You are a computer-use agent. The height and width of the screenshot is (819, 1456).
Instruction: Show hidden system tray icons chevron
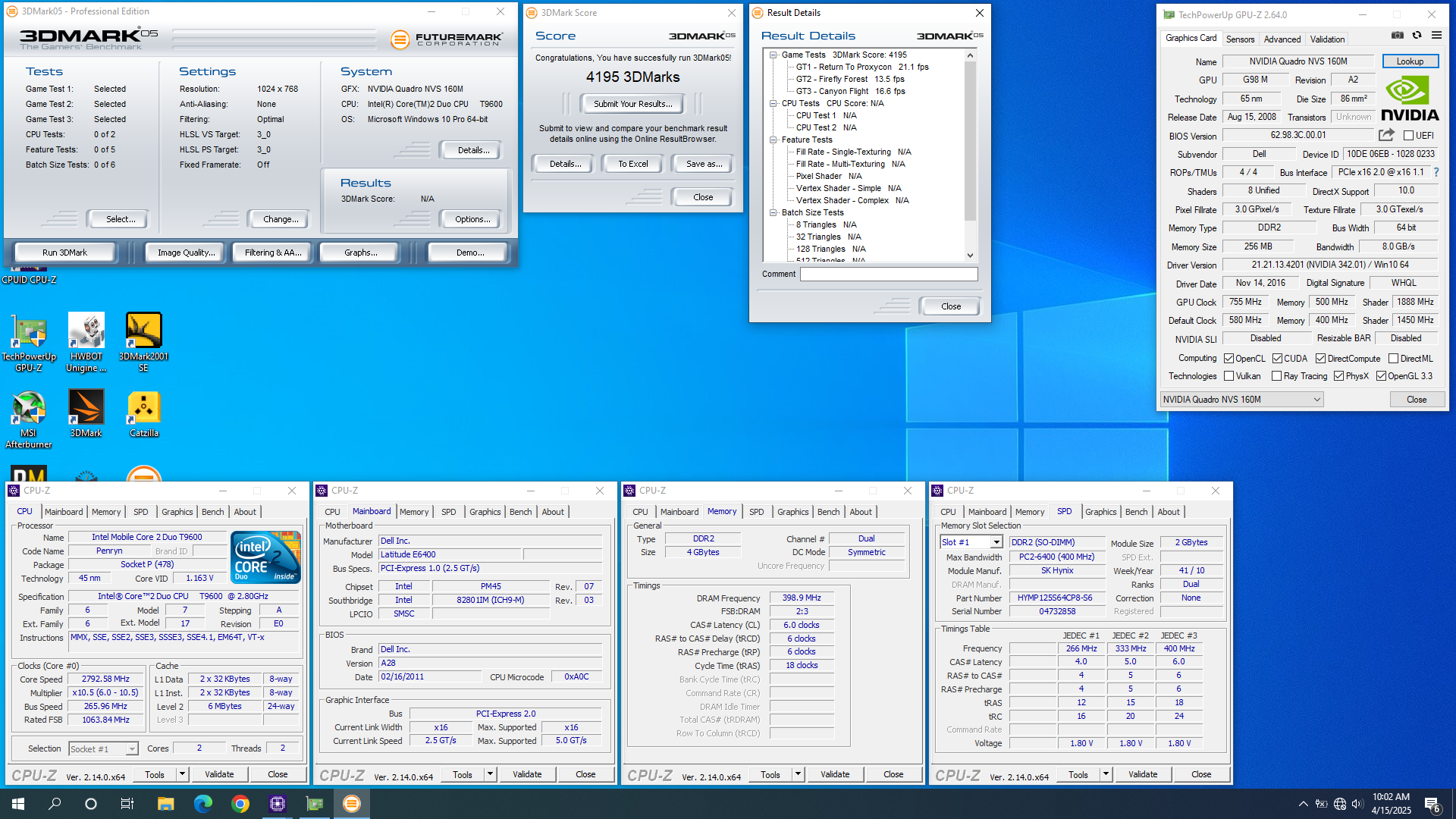coord(1303,804)
